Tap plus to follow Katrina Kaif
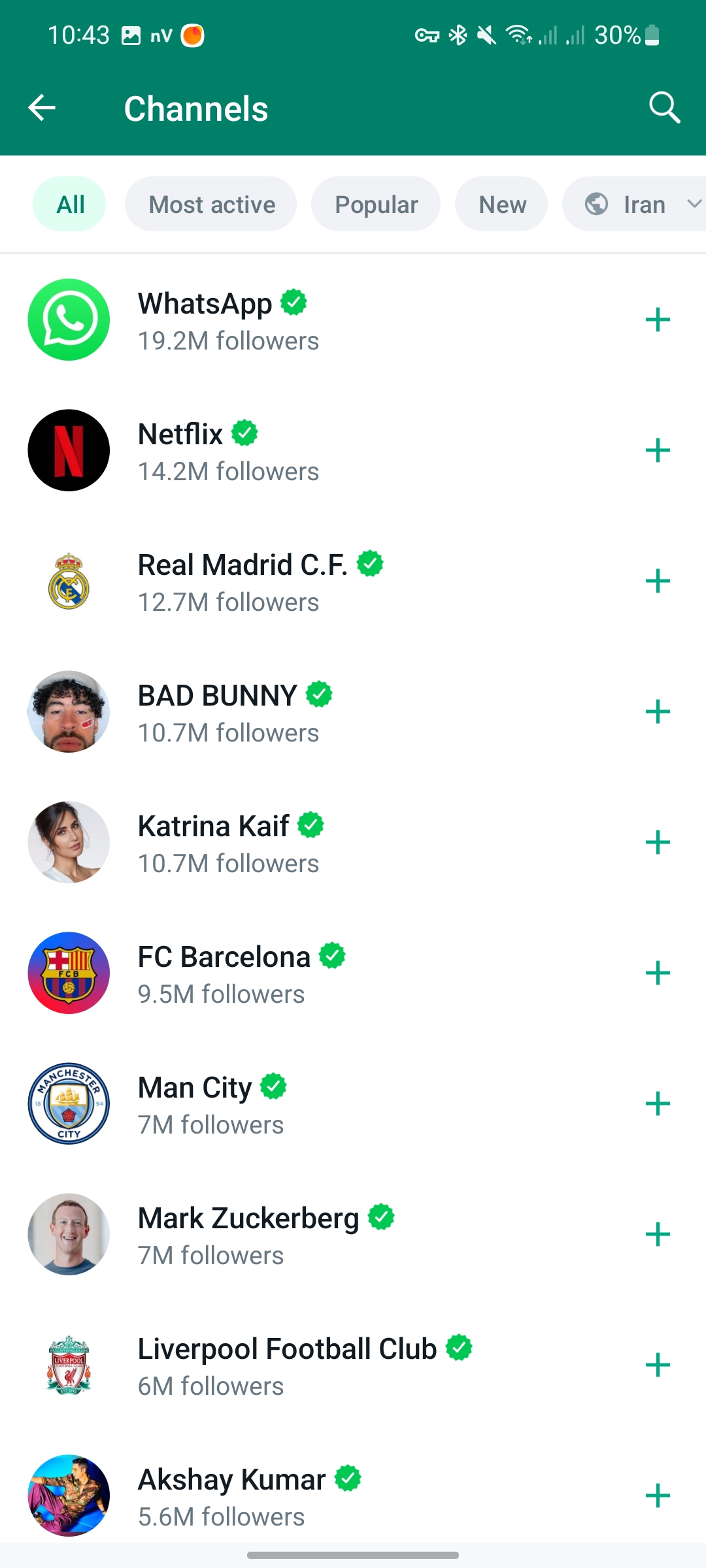Image resolution: width=706 pixels, height=1568 pixels. click(x=658, y=842)
